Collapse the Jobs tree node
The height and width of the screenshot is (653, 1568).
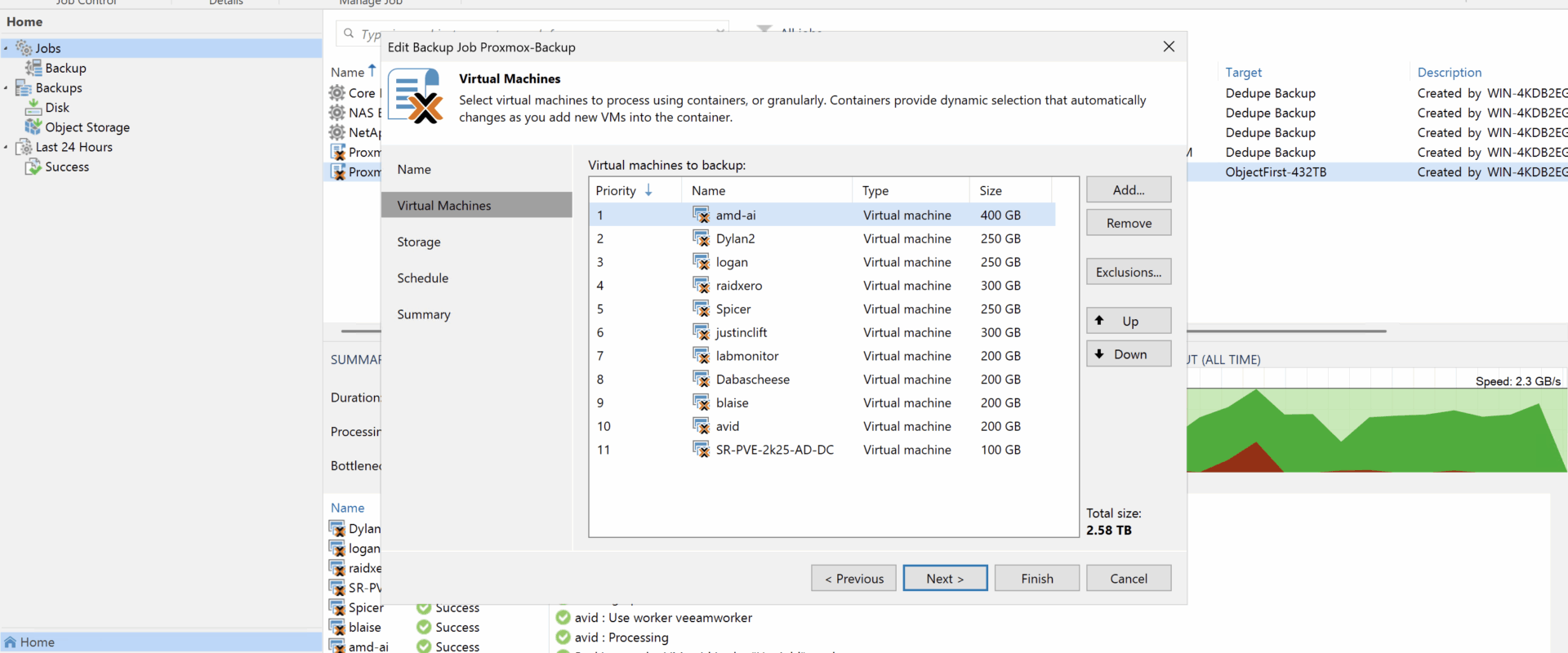point(6,48)
